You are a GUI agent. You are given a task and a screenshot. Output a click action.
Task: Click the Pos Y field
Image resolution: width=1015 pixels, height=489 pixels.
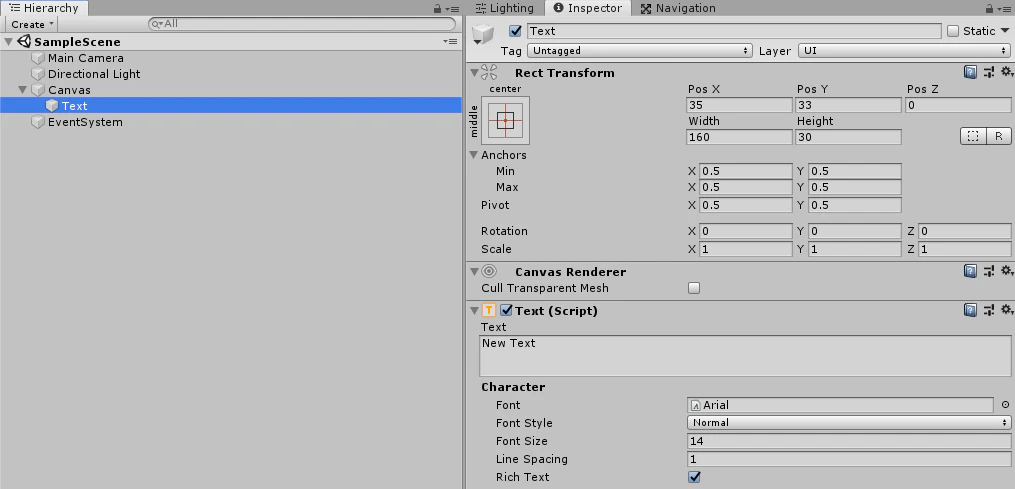tap(849, 105)
